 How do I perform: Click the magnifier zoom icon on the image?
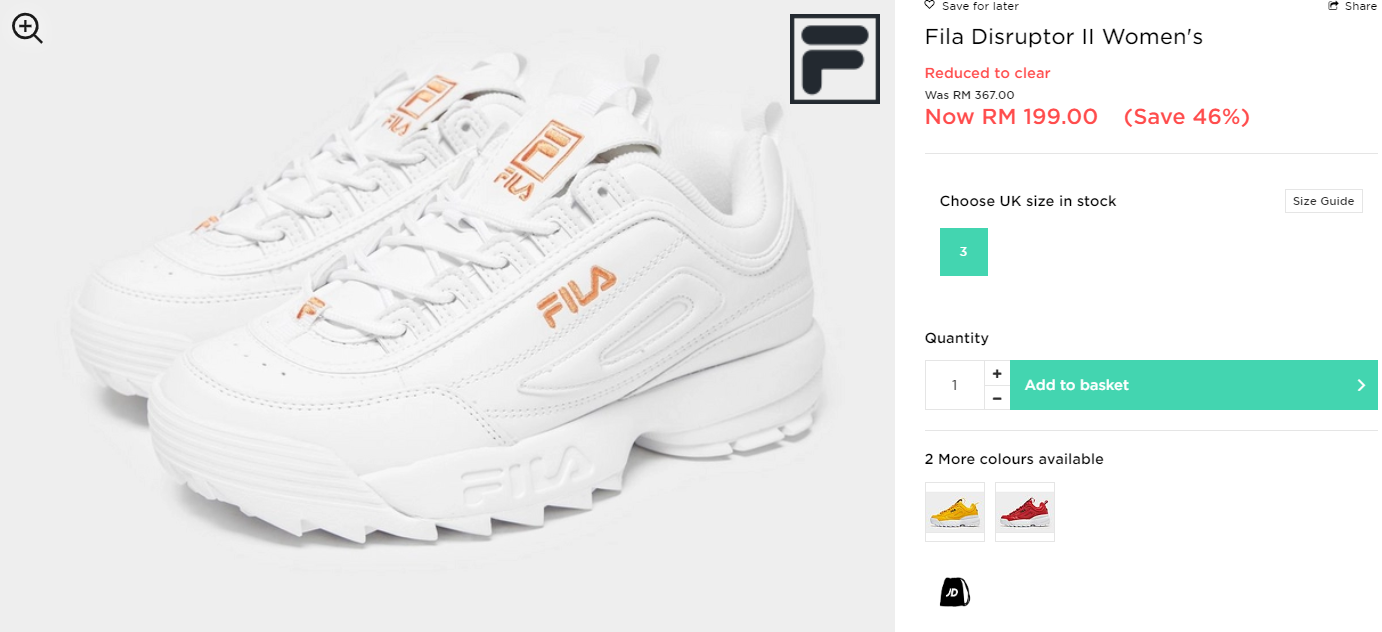pos(27,28)
